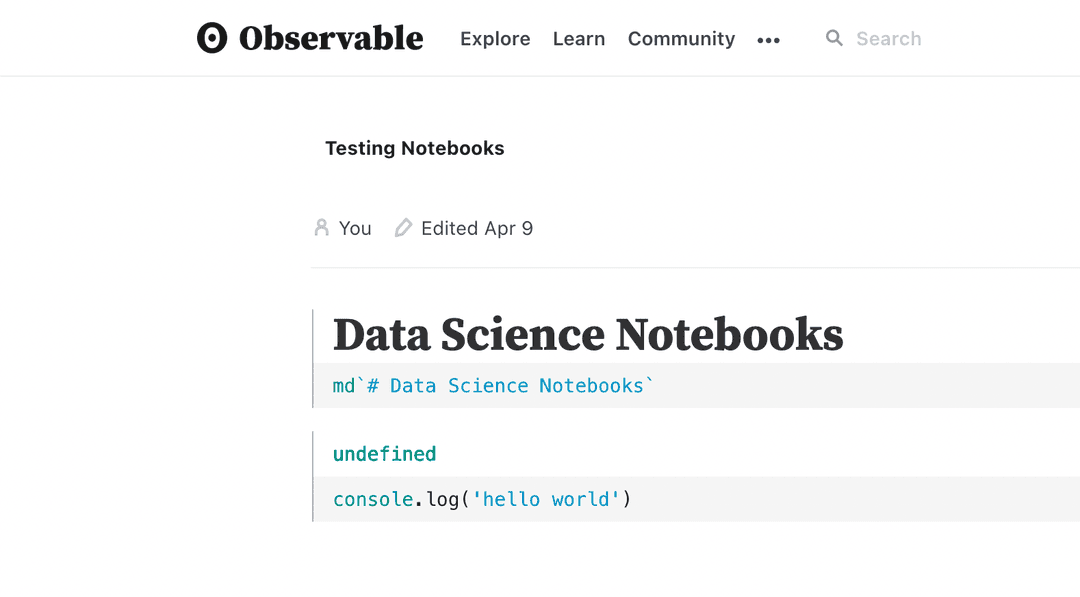Click the person silhouette icon above the notebook
This screenshot has height=597, width=1080.
(321, 227)
